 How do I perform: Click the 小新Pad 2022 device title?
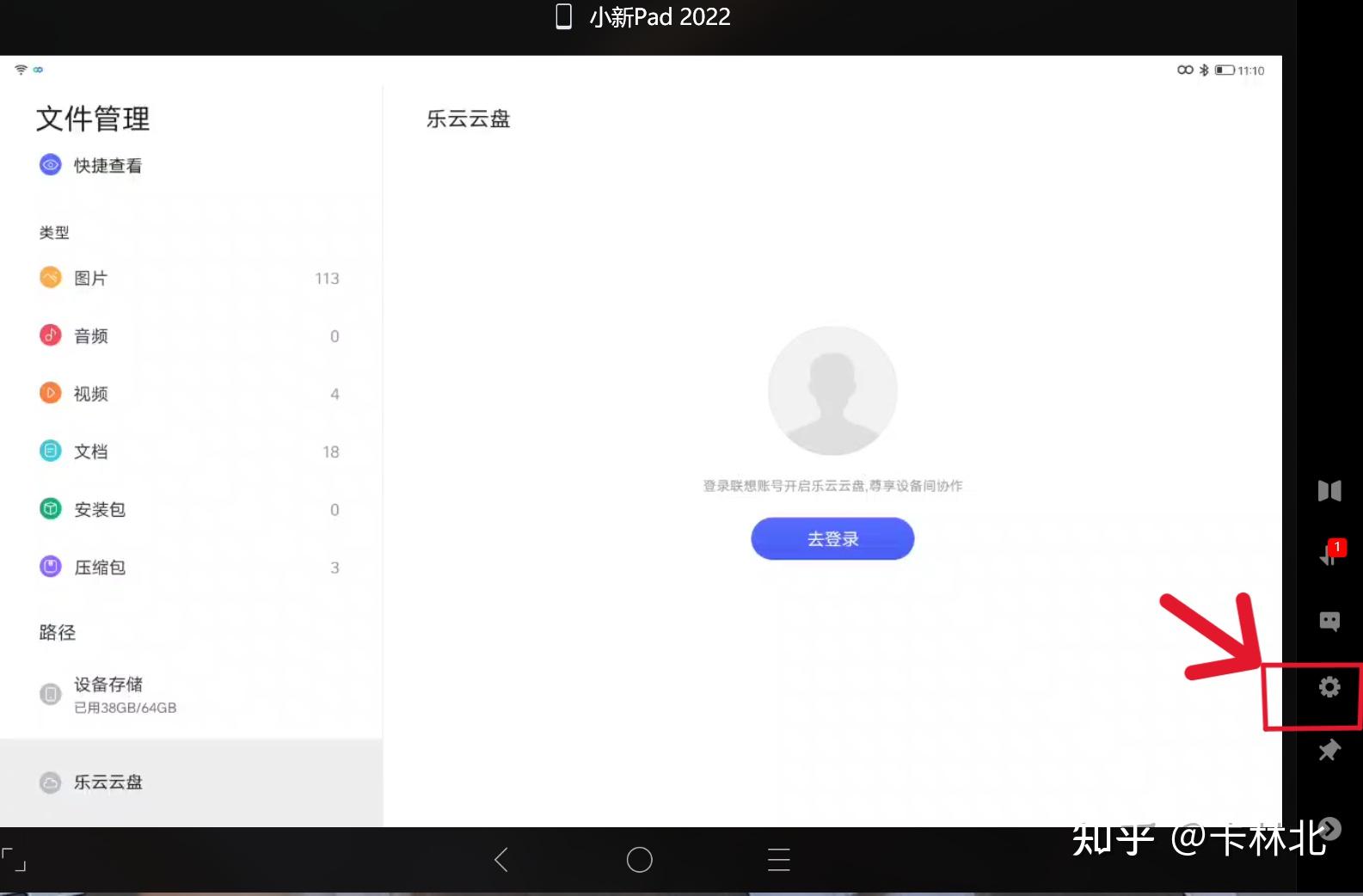660,16
